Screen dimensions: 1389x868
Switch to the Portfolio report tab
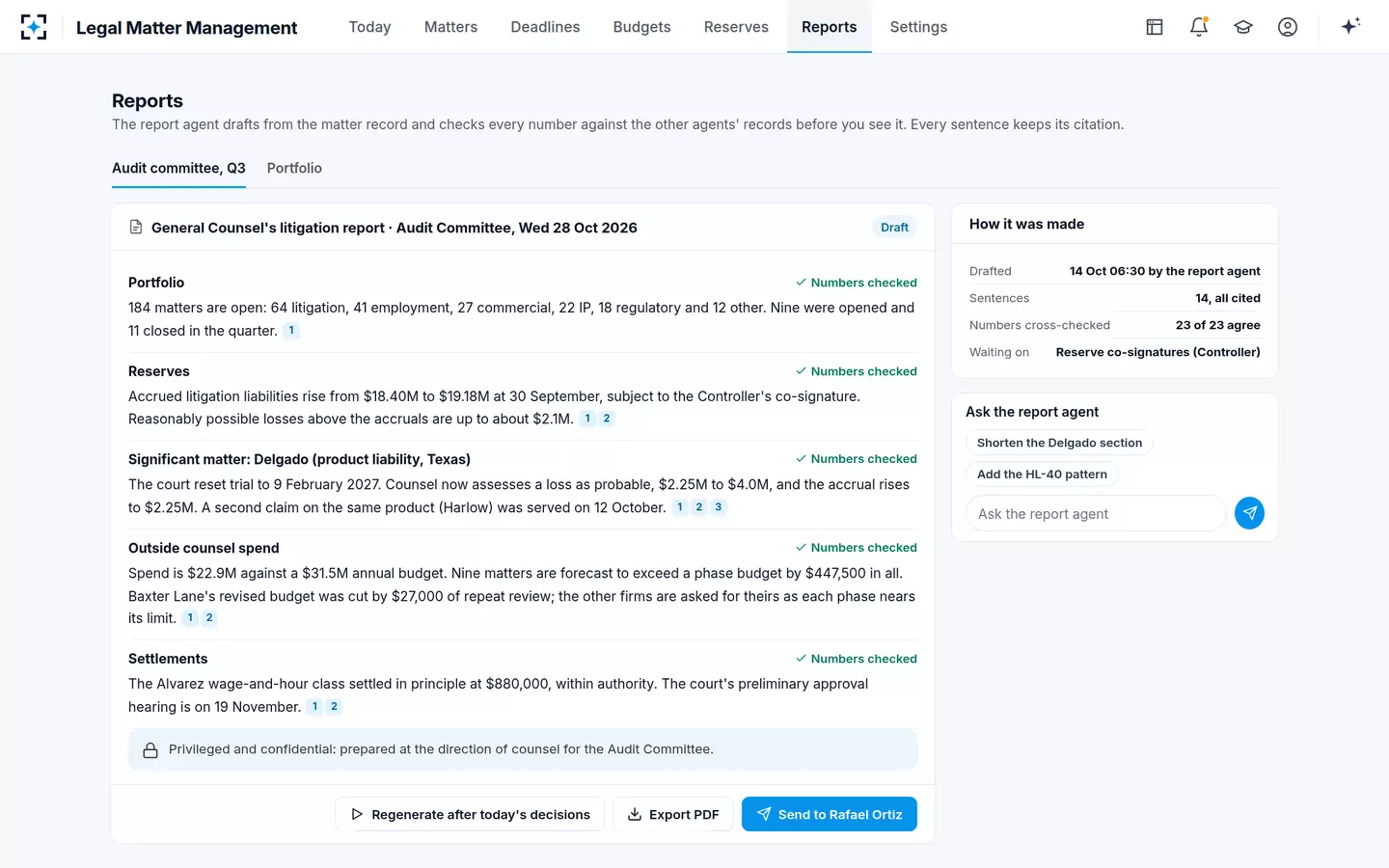point(294,168)
